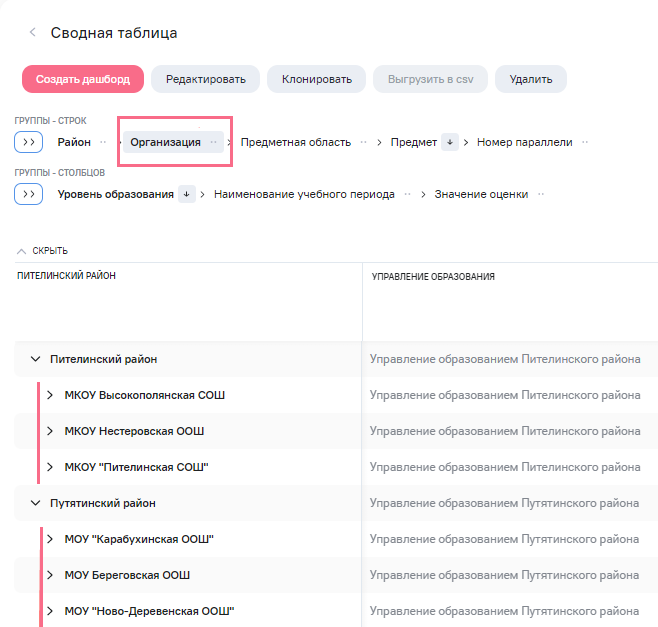Select the Наименование учебного периода column group
Screen dimensions: 658x627
coord(304,195)
